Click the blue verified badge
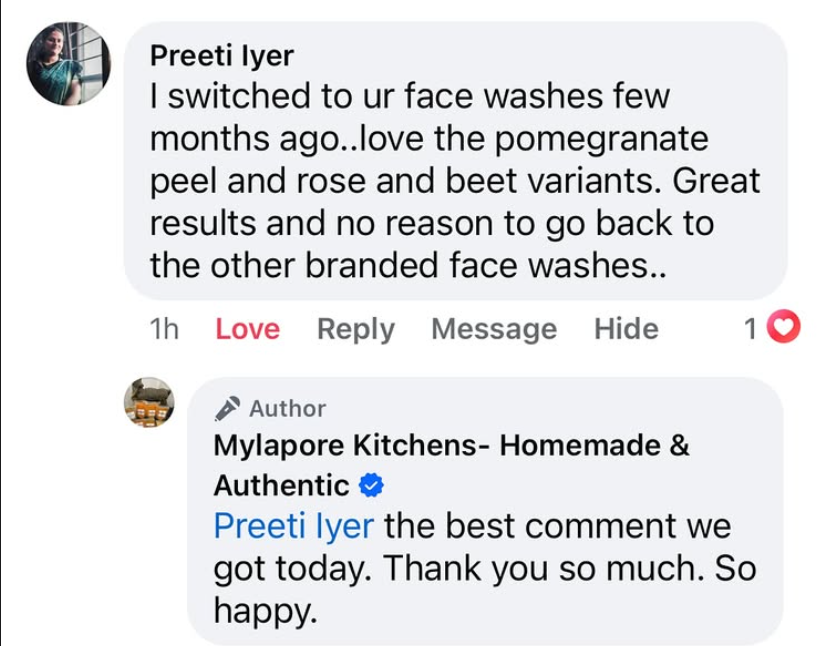 370,486
